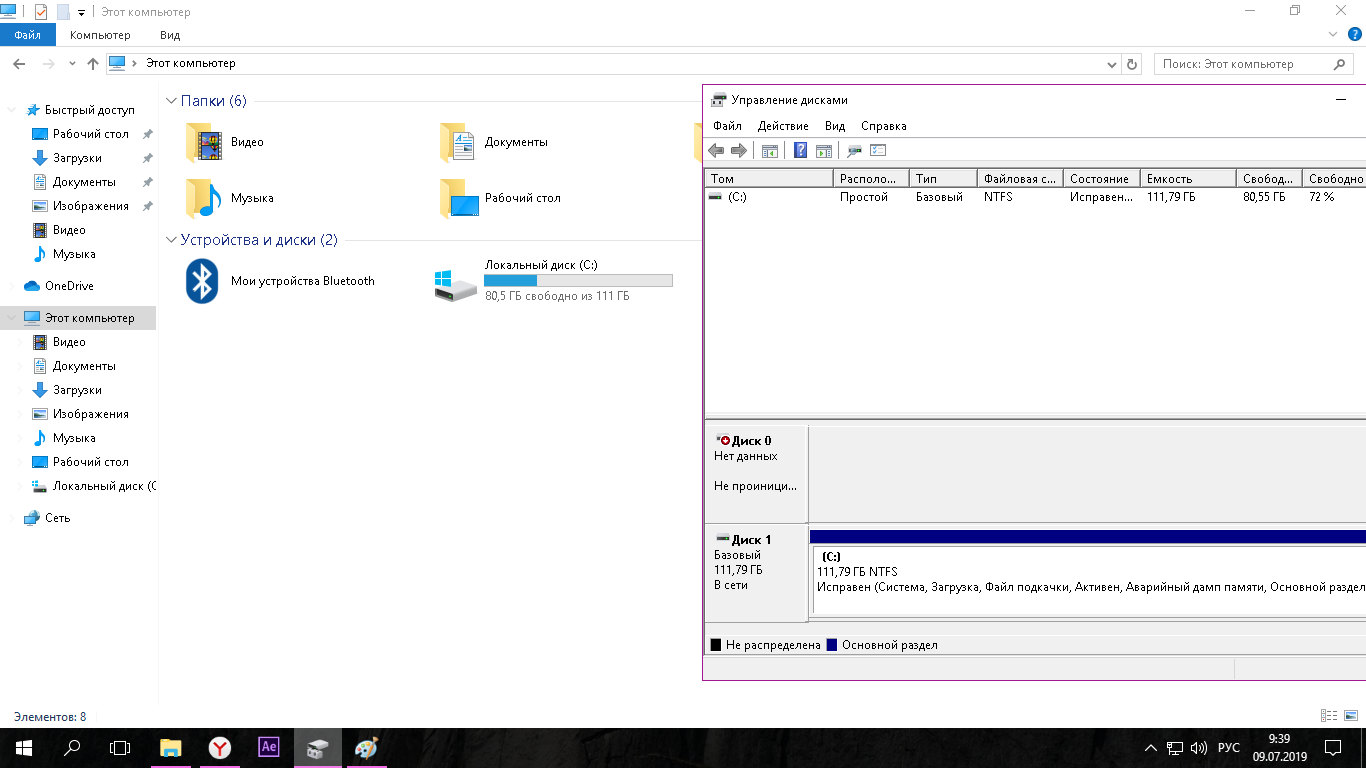The height and width of the screenshot is (768, 1366).
Task: Sort by Состояние column header
Action: [x=1102, y=178]
